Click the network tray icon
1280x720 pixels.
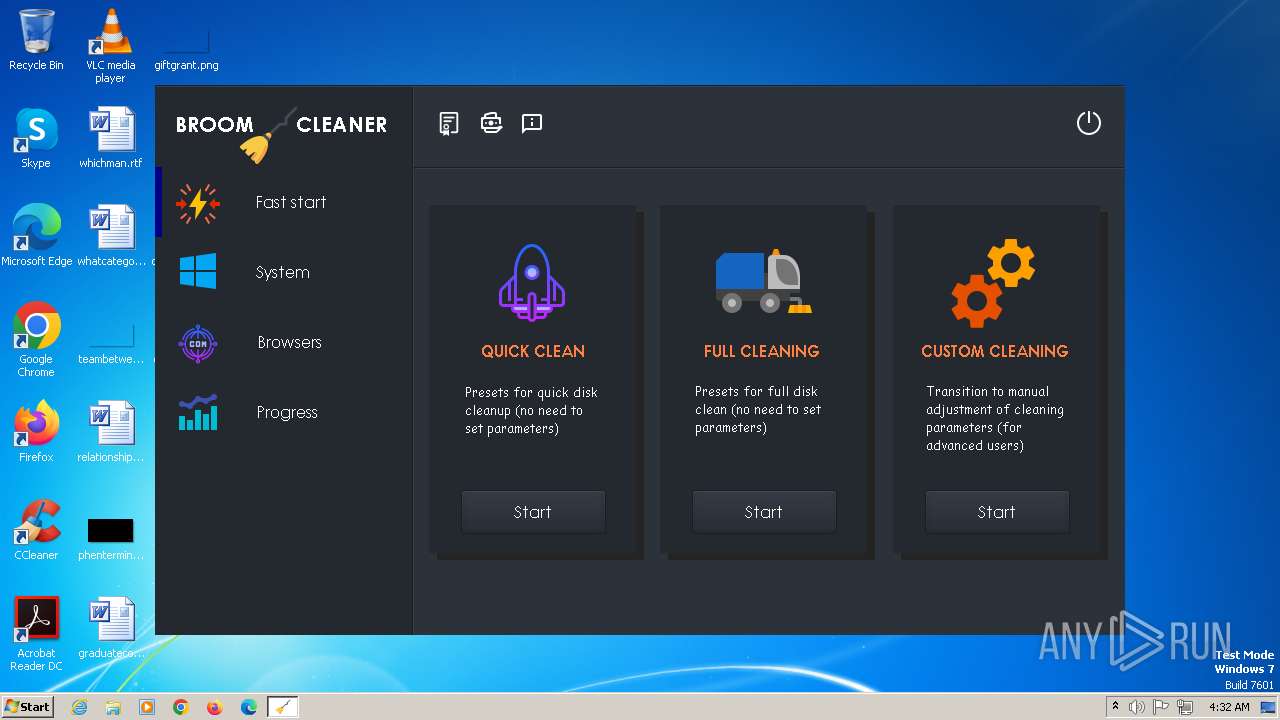(x=1186, y=707)
